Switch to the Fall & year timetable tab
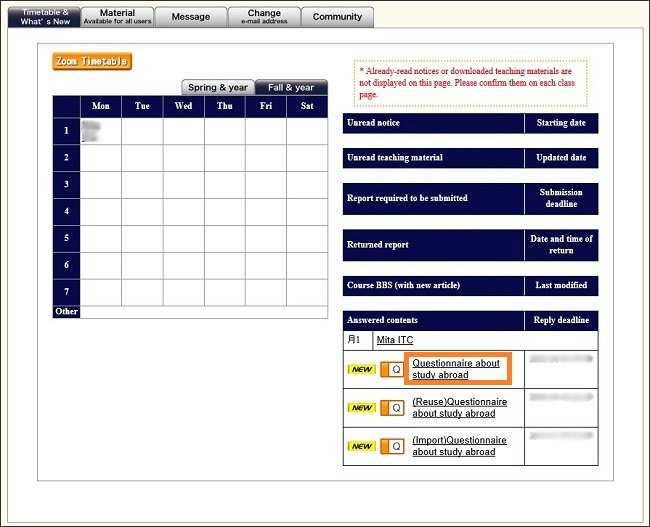650x527 pixels. tap(291, 87)
